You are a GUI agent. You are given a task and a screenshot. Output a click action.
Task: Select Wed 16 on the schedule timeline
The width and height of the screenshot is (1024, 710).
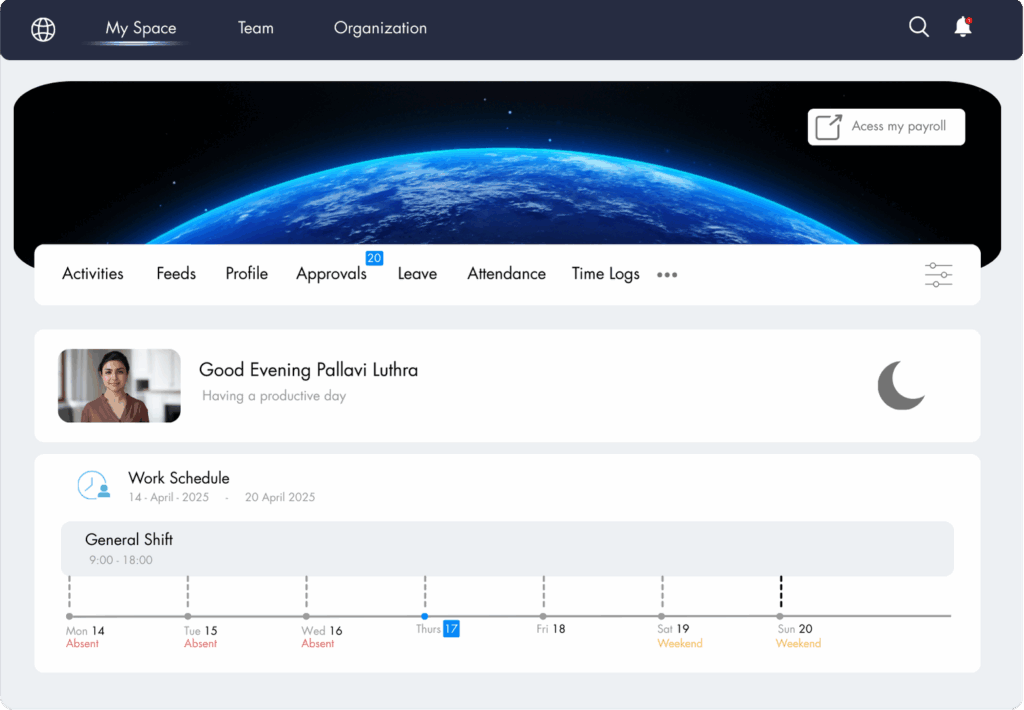coord(322,631)
